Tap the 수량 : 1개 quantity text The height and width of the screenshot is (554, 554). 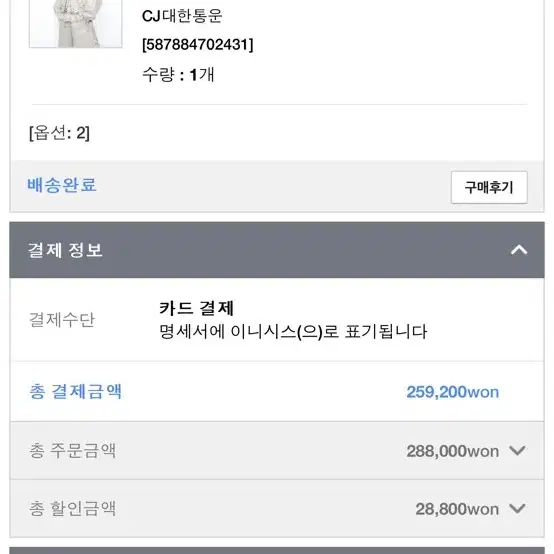pyautogui.click(x=178, y=75)
